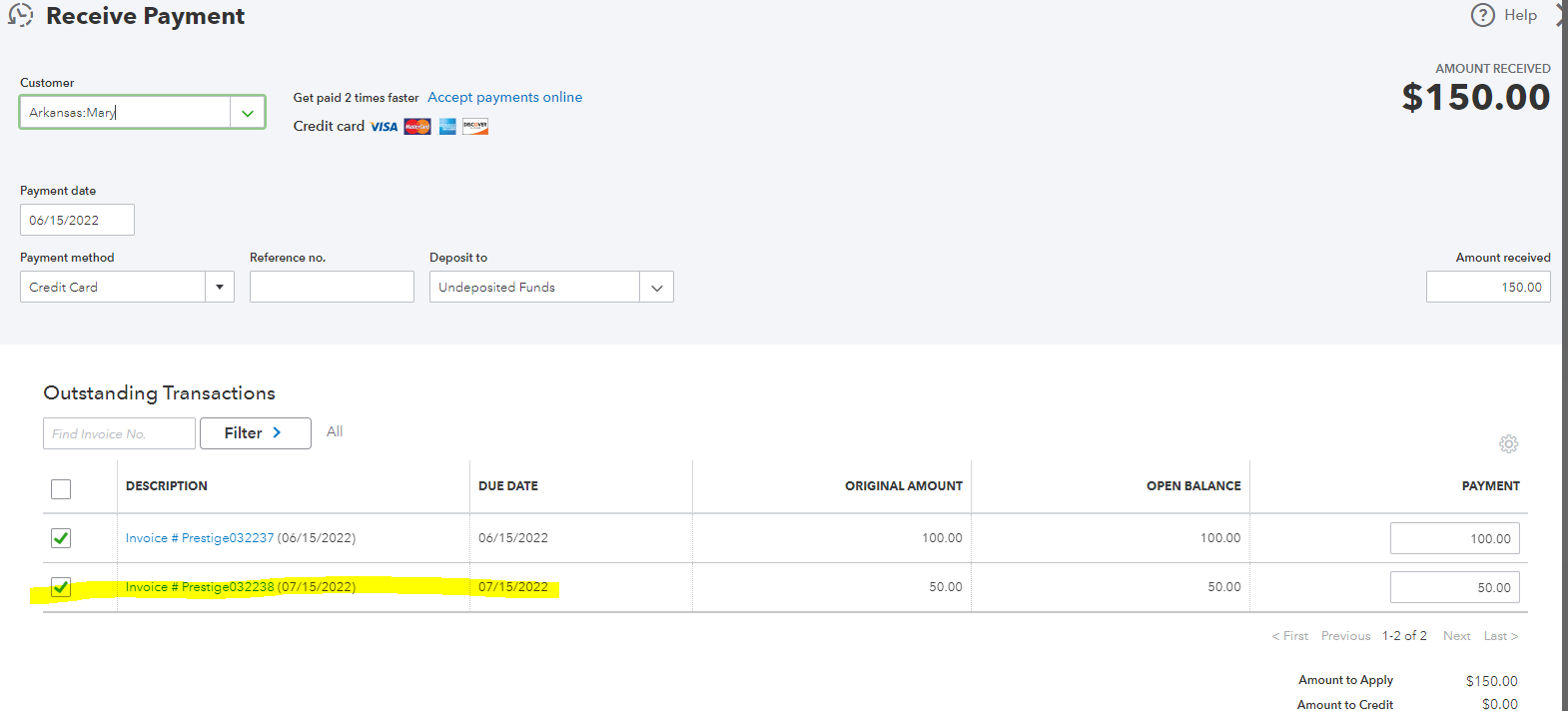The height and width of the screenshot is (711, 1568).
Task: Open Invoice # Prestige032238 link
Action: click(200, 587)
